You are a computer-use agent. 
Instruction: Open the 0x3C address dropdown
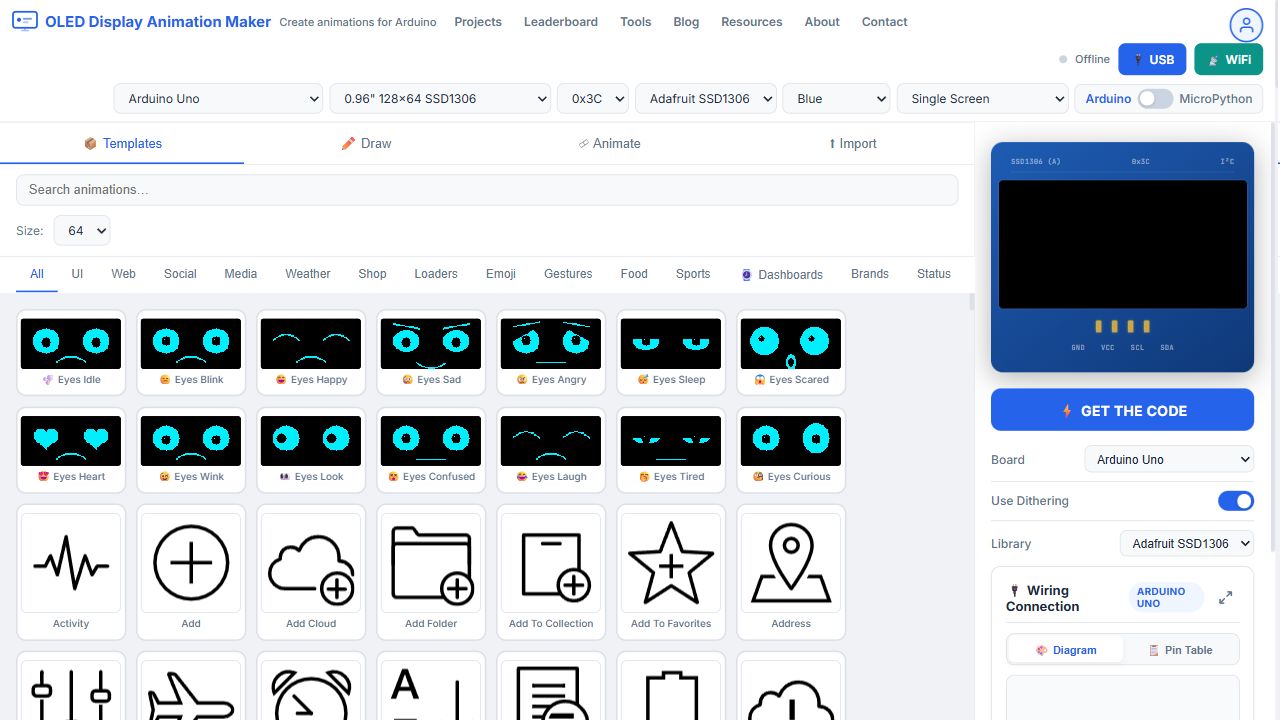[x=593, y=99]
